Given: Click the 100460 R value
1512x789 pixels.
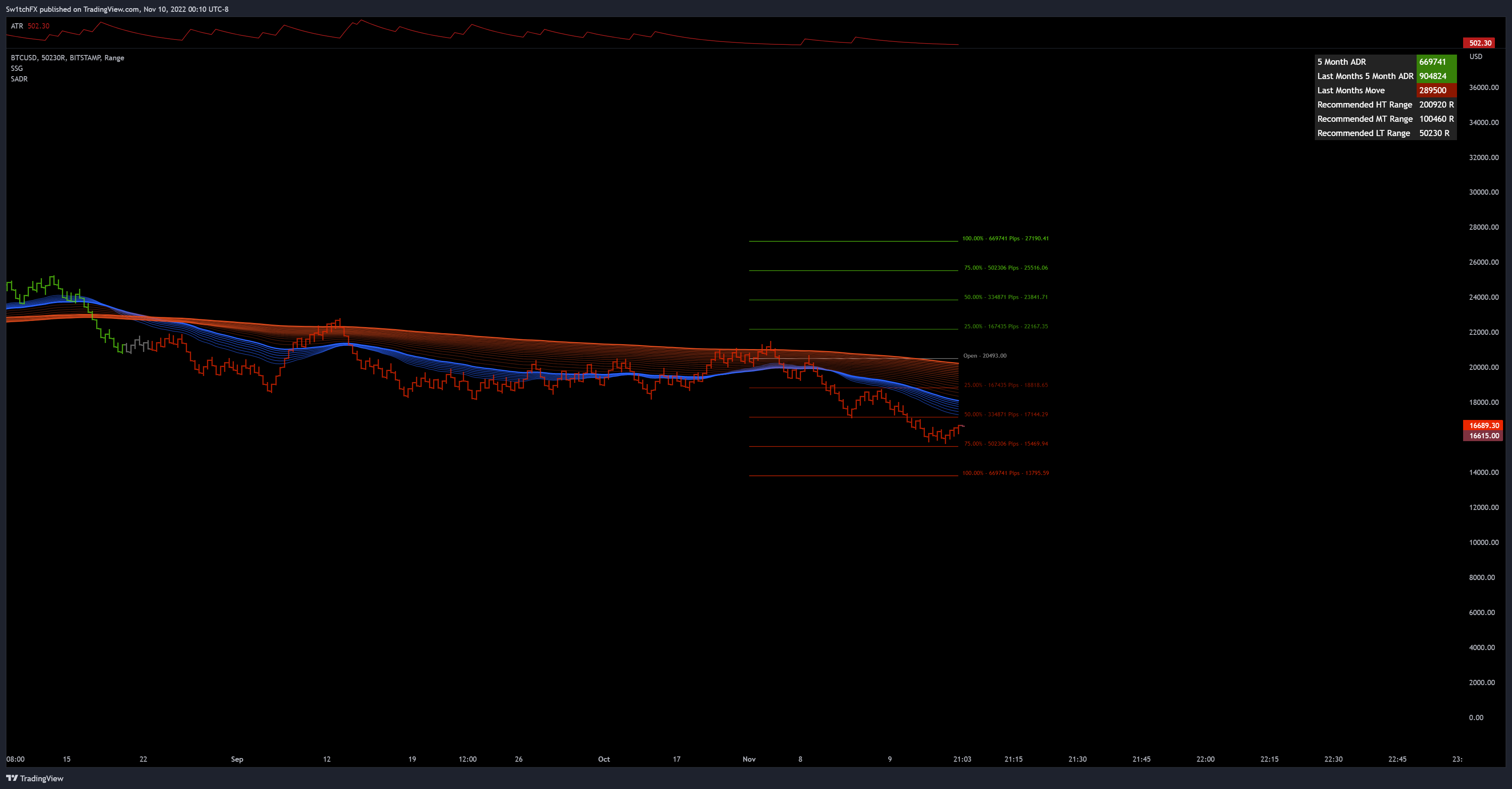Looking at the screenshot, I should 1436,119.
